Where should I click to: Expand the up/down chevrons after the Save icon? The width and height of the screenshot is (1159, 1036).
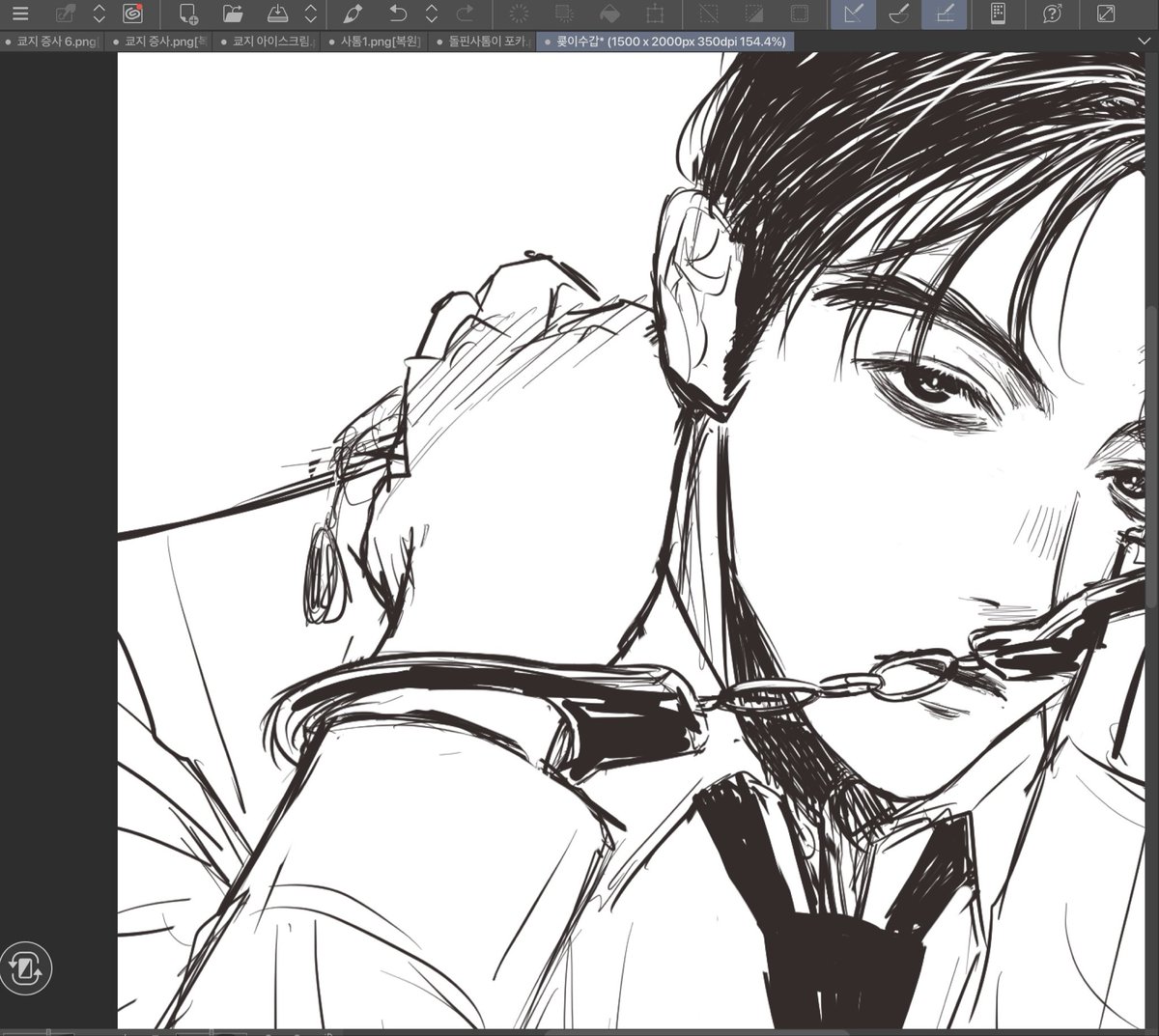(x=311, y=14)
